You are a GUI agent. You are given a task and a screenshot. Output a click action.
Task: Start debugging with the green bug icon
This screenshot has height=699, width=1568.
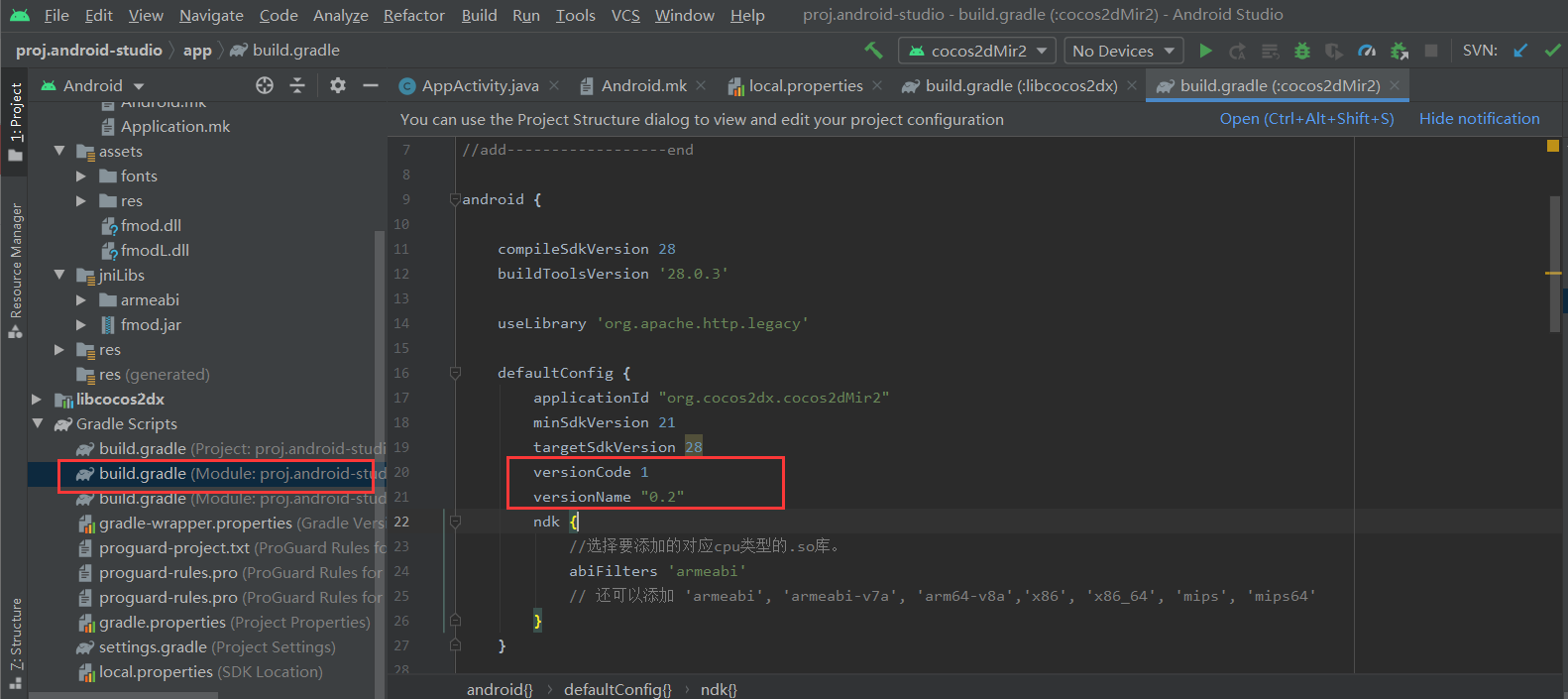coord(1302,51)
